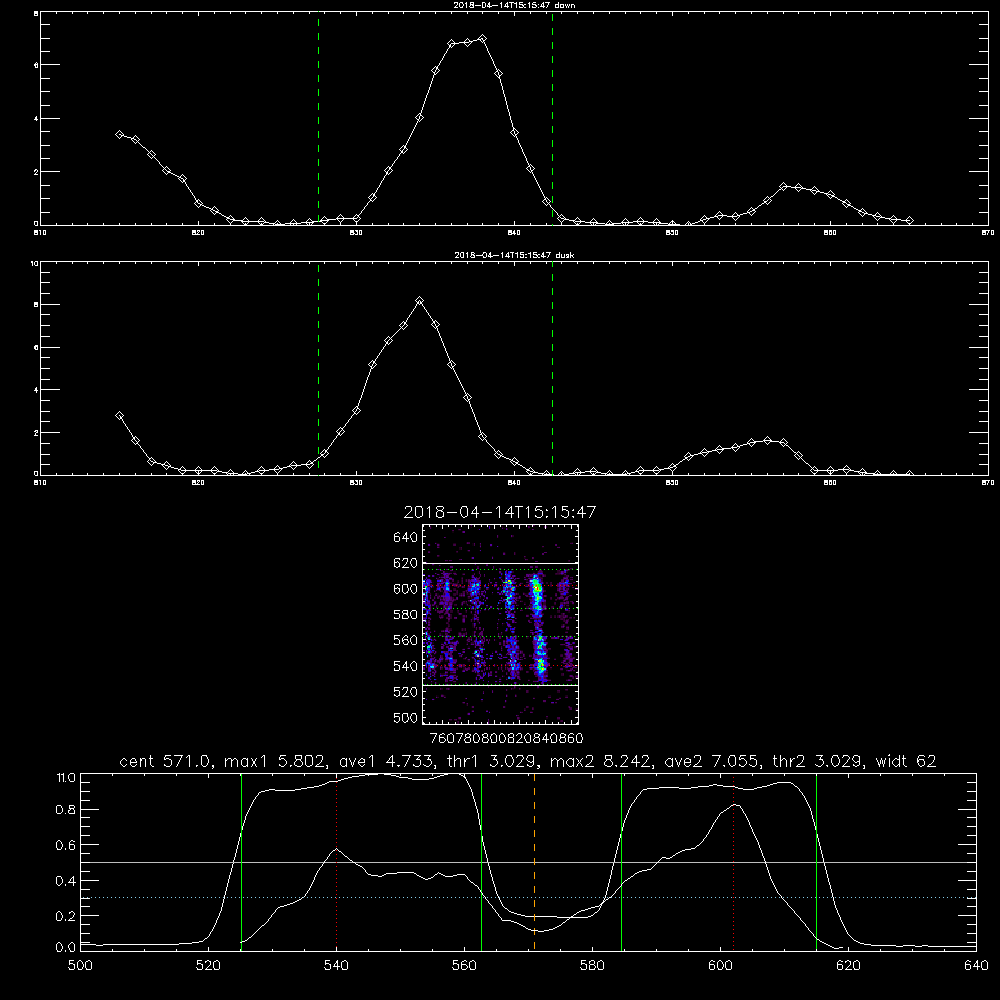This screenshot has height=1000, width=1000.
Task: Click the 'widt 62' value
Action: (906, 761)
